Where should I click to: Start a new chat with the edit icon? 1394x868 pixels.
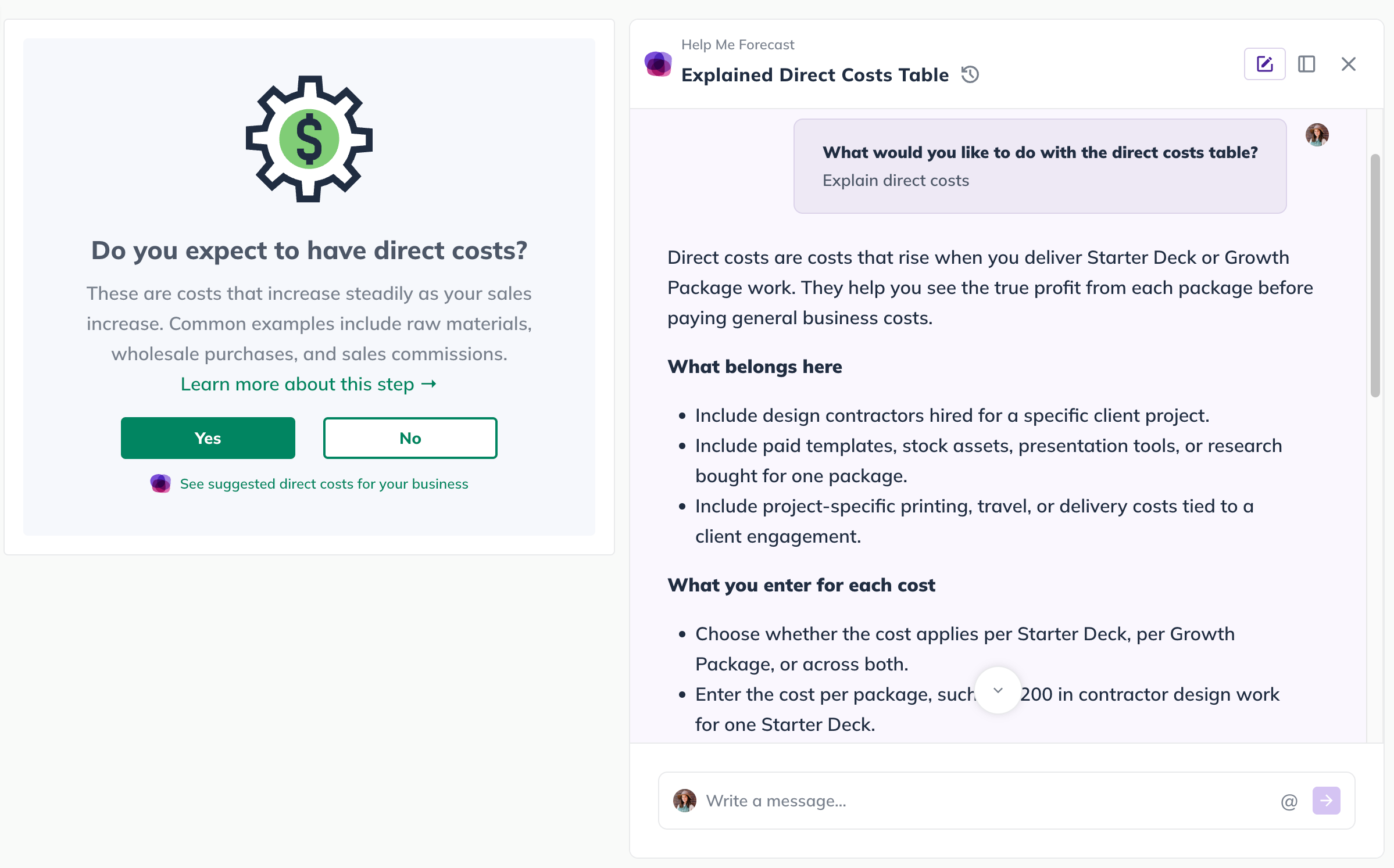click(1264, 64)
